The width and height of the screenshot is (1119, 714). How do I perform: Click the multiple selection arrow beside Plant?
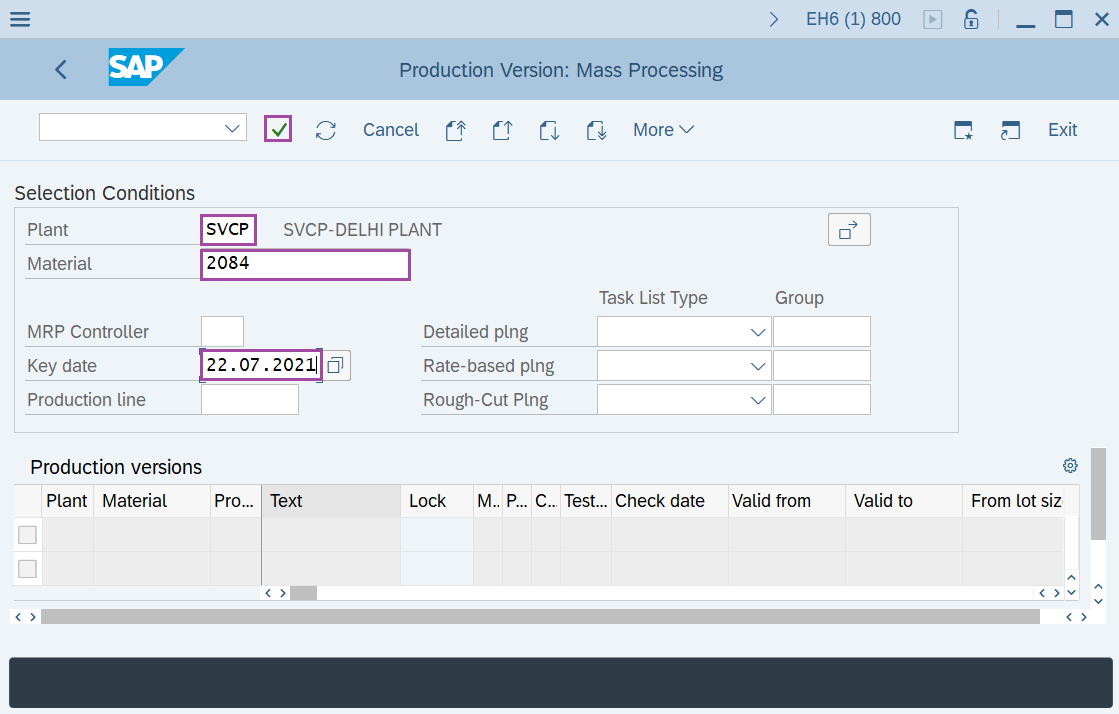pos(848,229)
